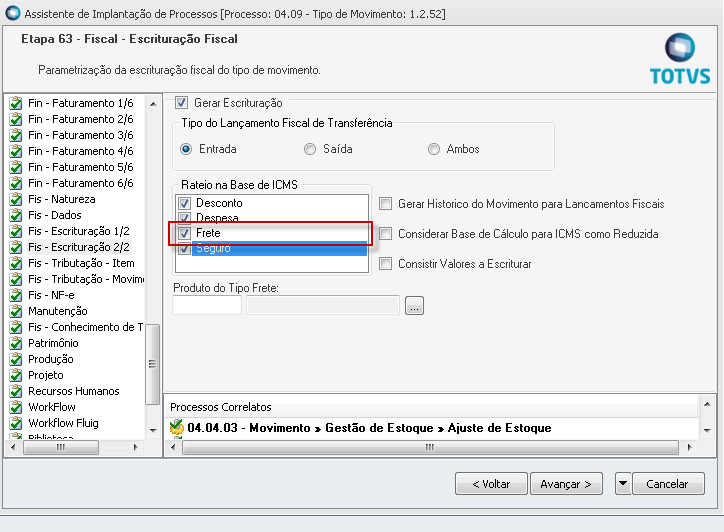The width and height of the screenshot is (724, 532).
Task: Click the checkmark icon beside Recursos Humanos
Action: 16,391
